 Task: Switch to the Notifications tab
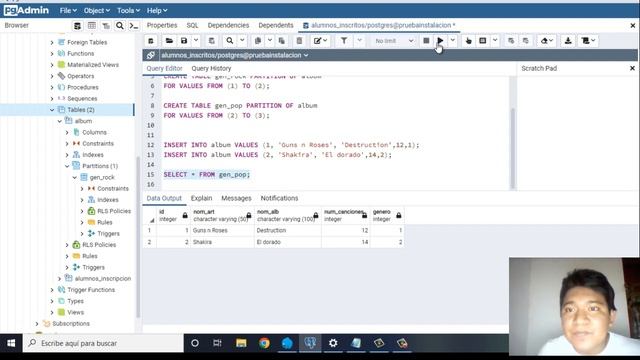[279, 198]
